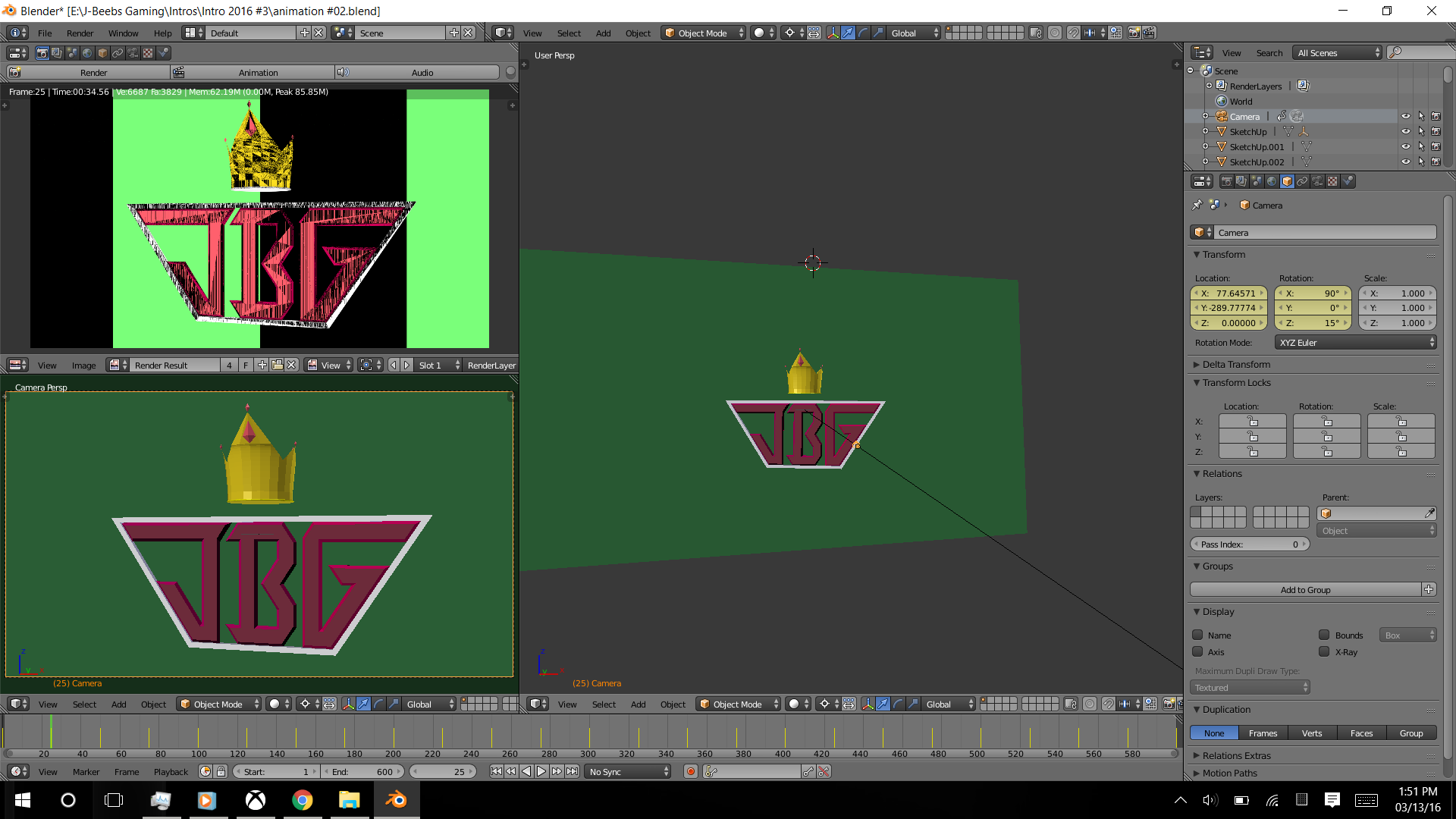Viewport: 1456px width, 819px height.
Task: Click the Render button
Action: [x=89, y=72]
